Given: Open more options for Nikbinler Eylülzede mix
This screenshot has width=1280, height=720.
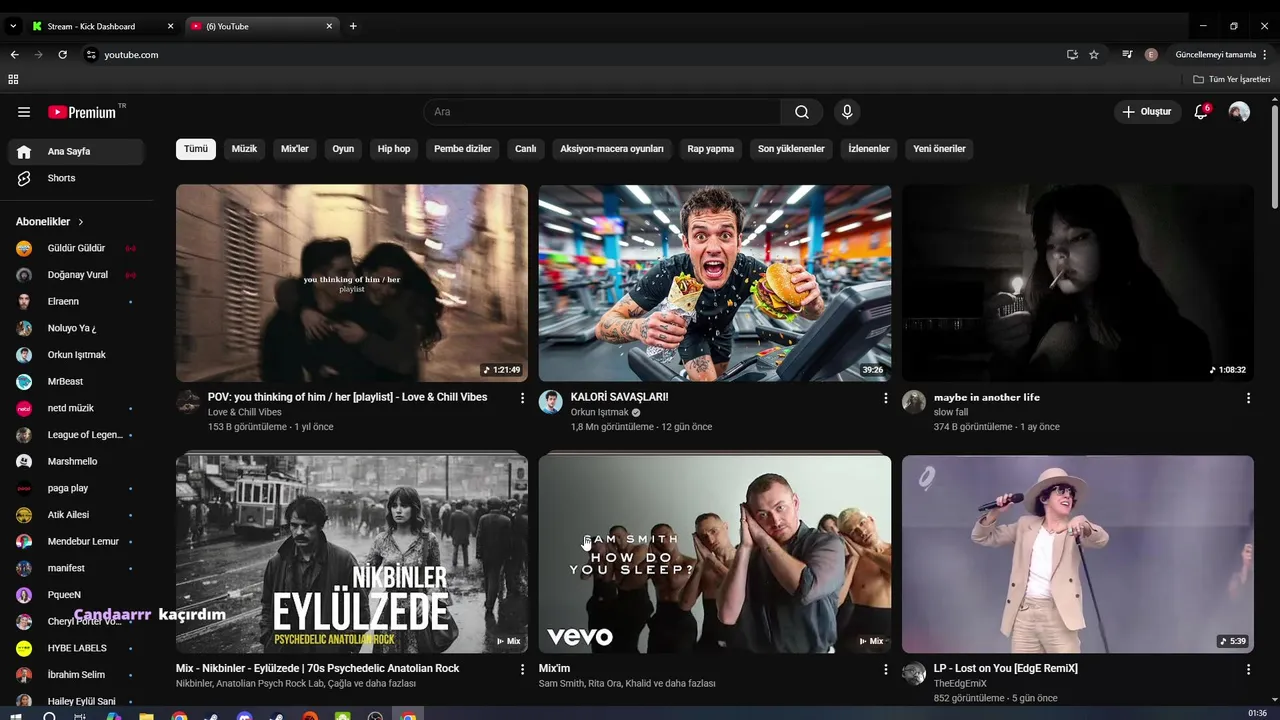Looking at the screenshot, I should click(522, 669).
